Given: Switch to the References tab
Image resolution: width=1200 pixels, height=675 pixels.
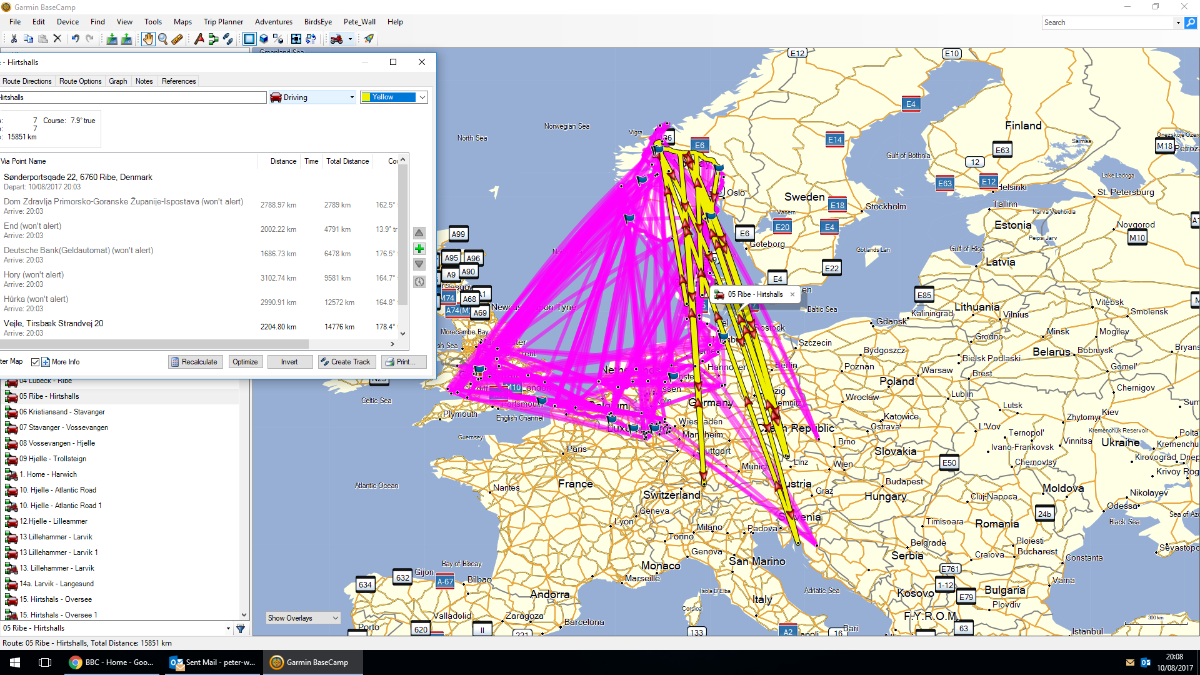Looking at the screenshot, I should tap(179, 81).
